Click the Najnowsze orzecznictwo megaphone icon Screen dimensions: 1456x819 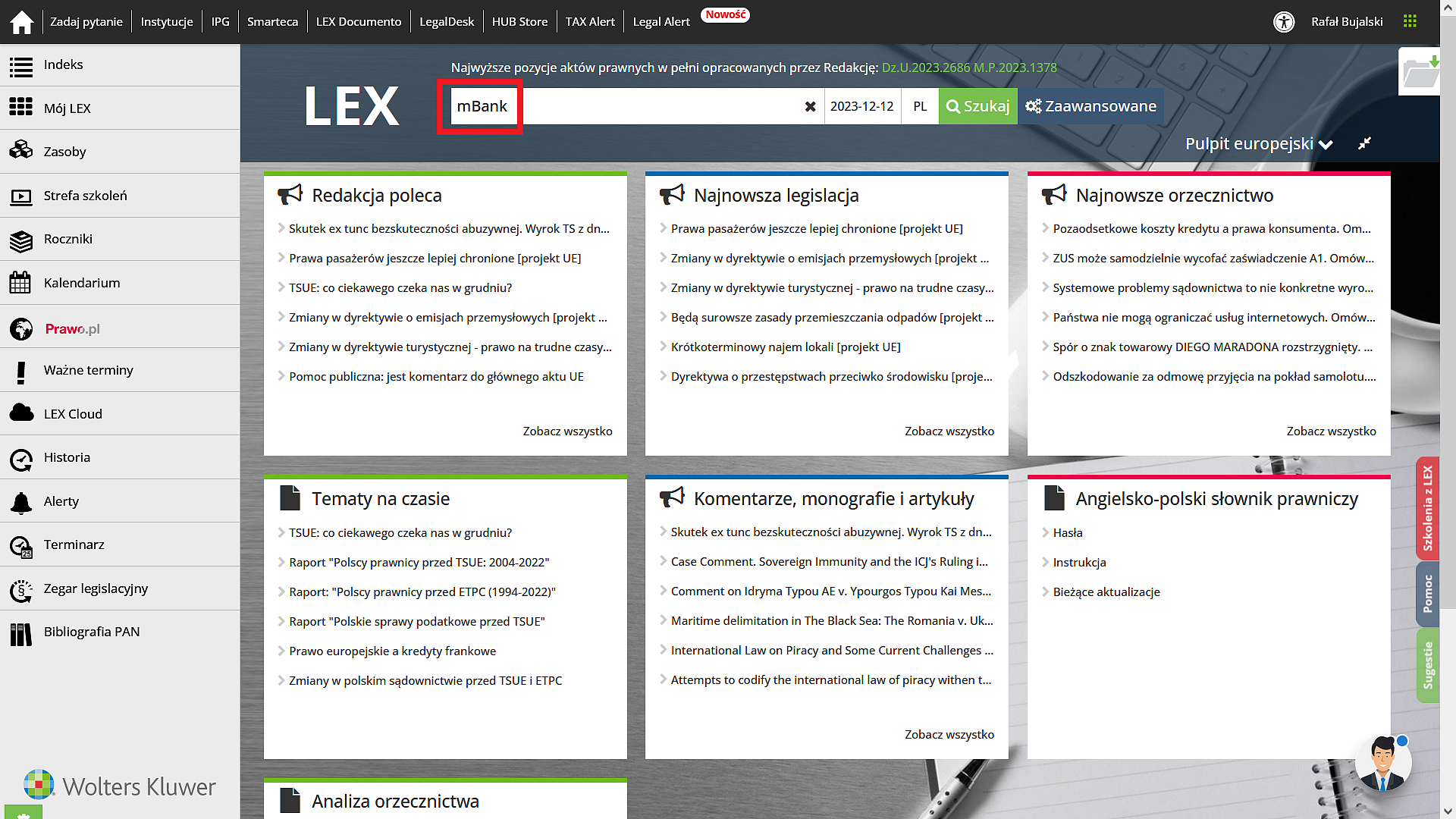point(1054,195)
